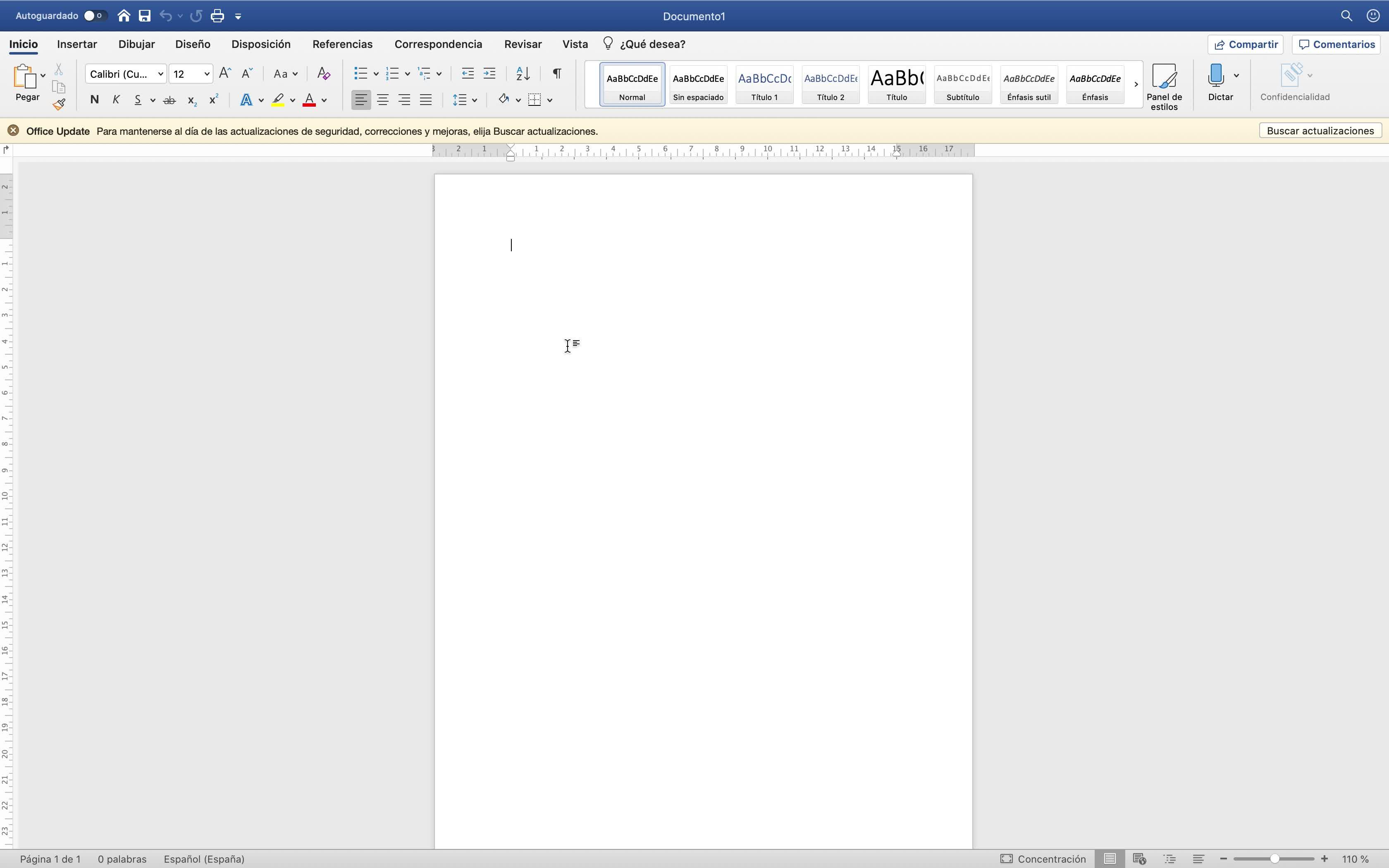Increase indent with the indent icon
This screenshot has width=1389, height=868.
click(489, 74)
